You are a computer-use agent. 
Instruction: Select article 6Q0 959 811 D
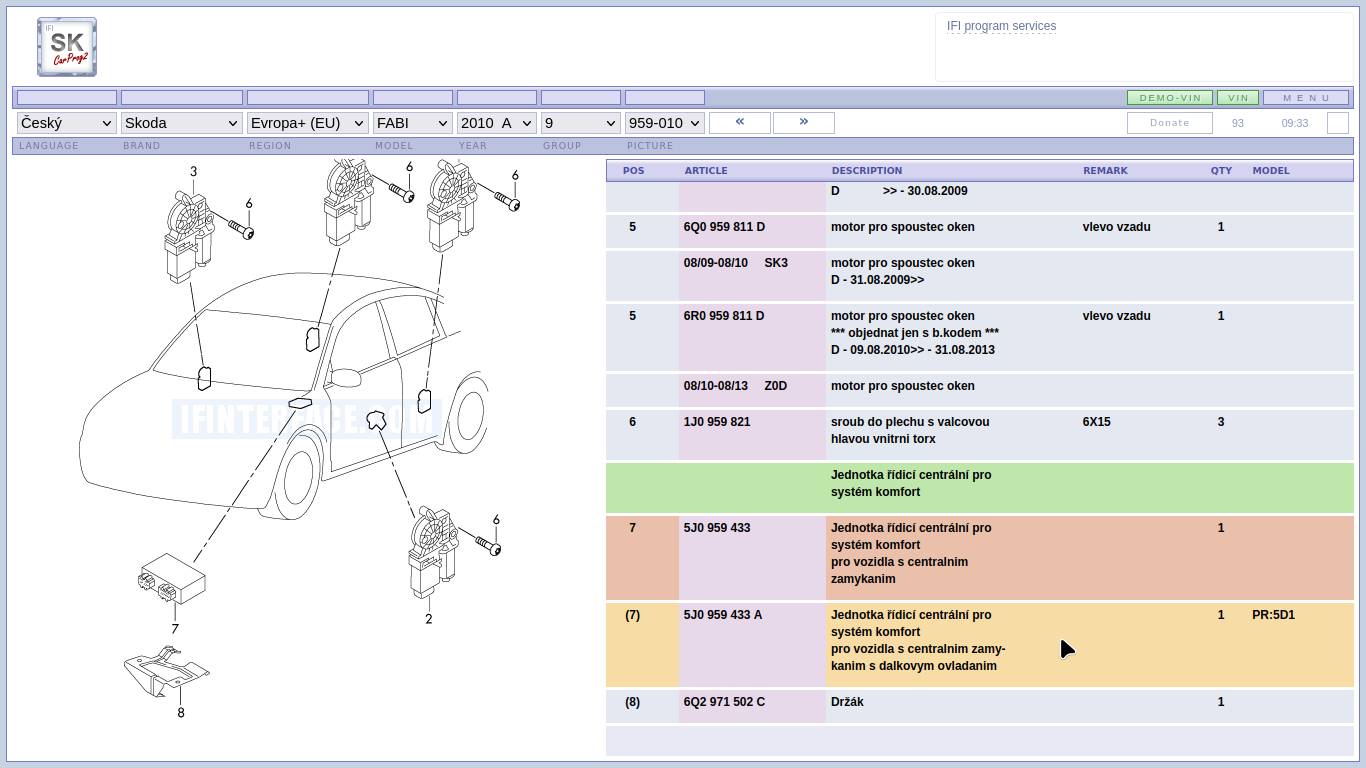(x=724, y=227)
